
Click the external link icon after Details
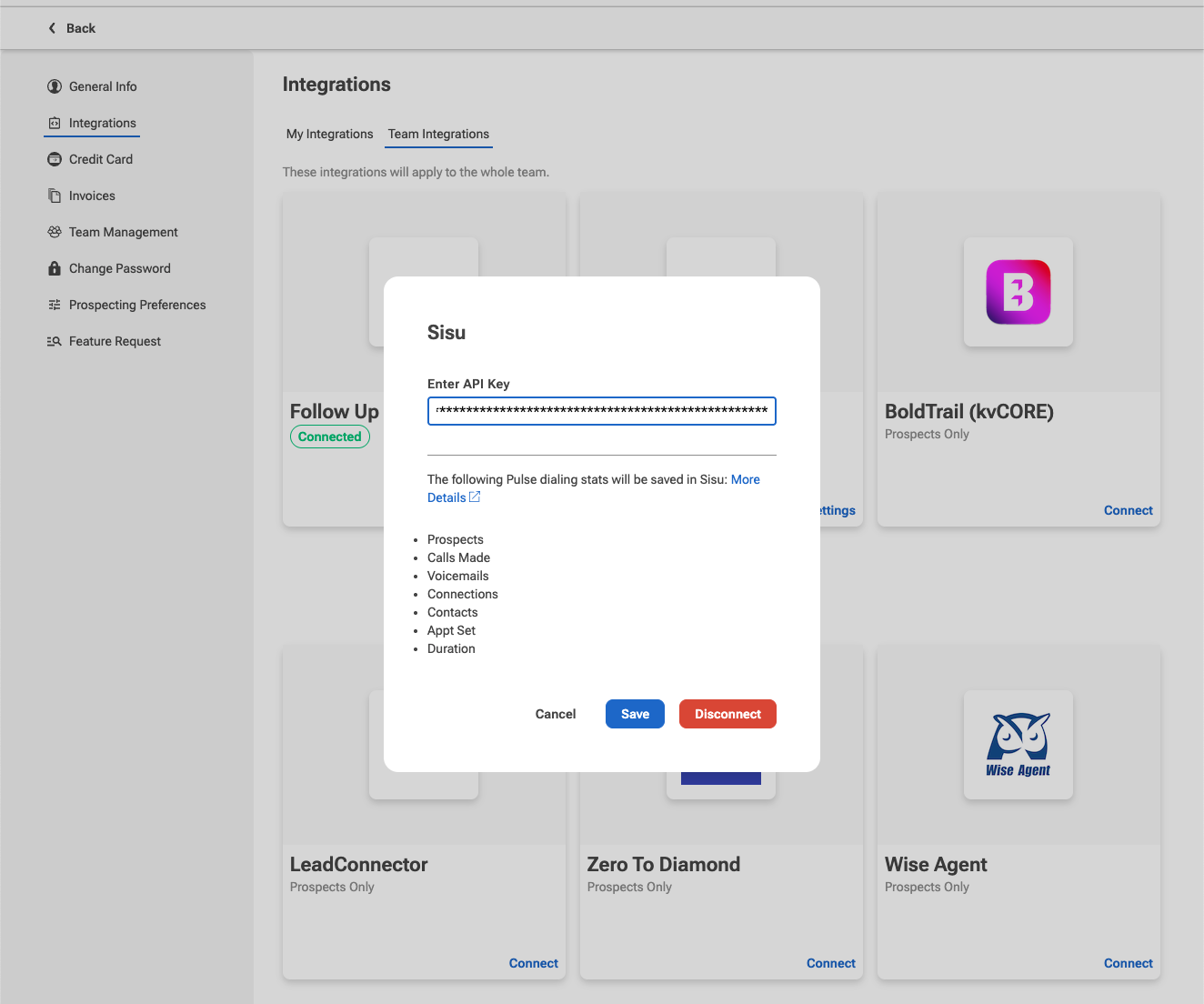[475, 497]
